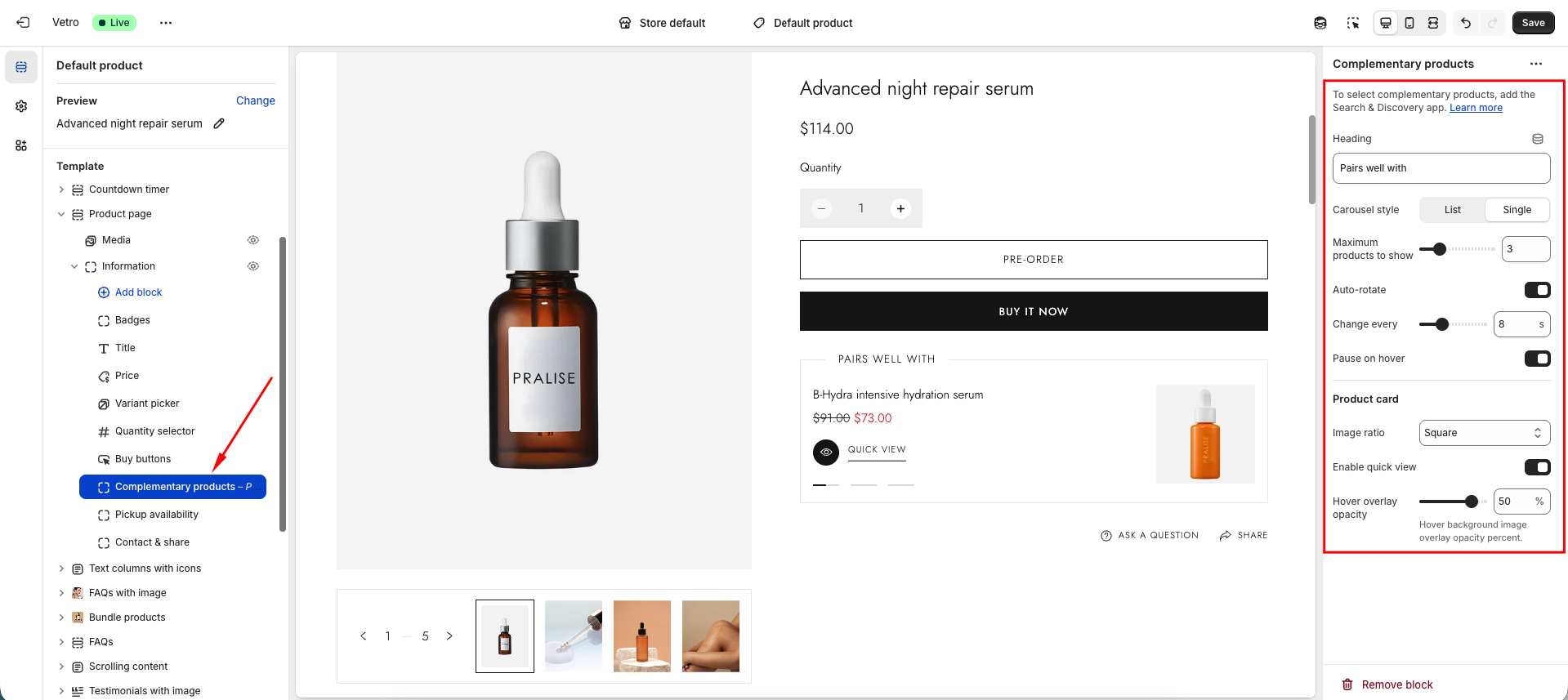Open theme settings gear in left rail
This screenshot has height=700, width=1568.
(21, 106)
